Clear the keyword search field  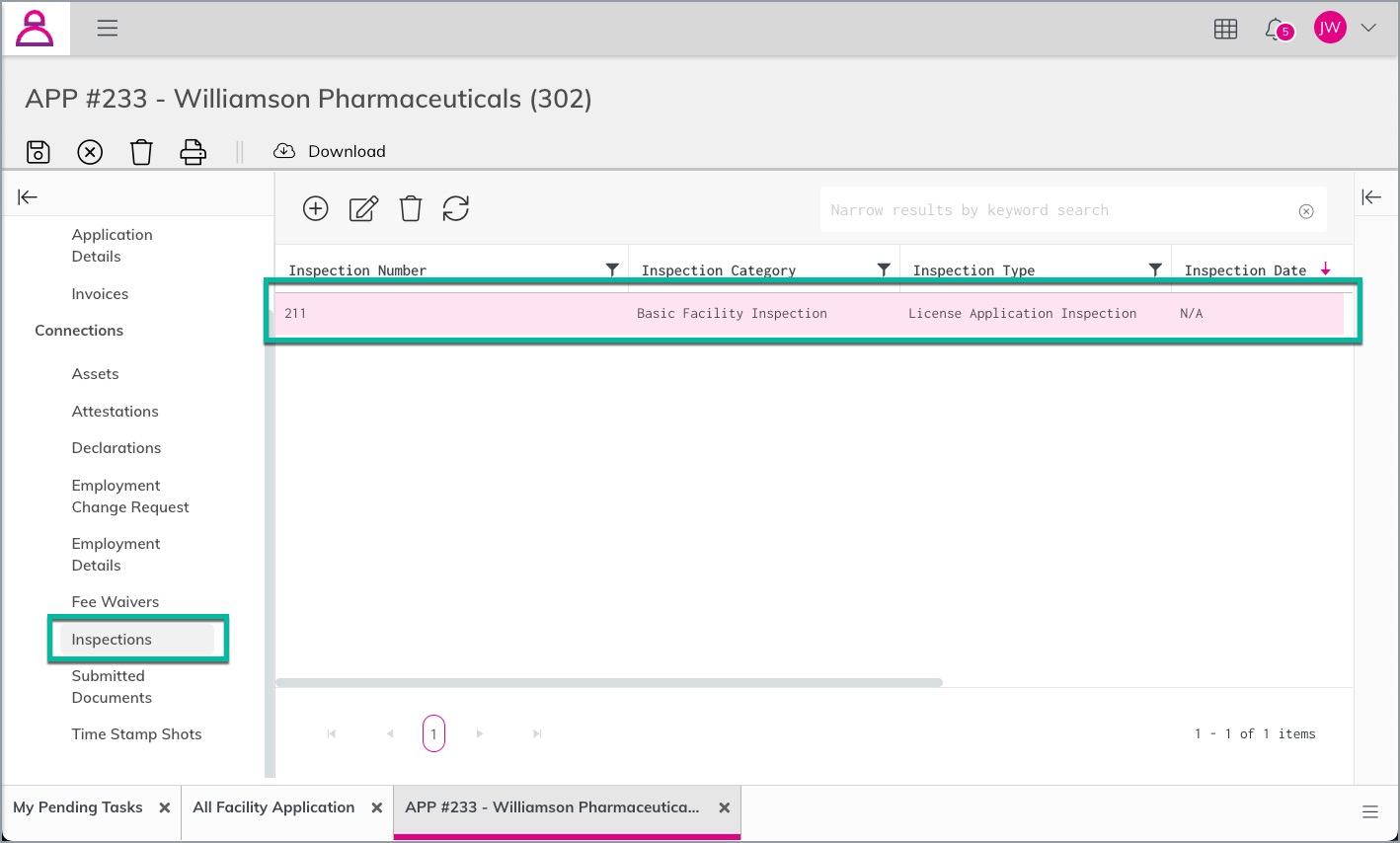tap(1306, 211)
